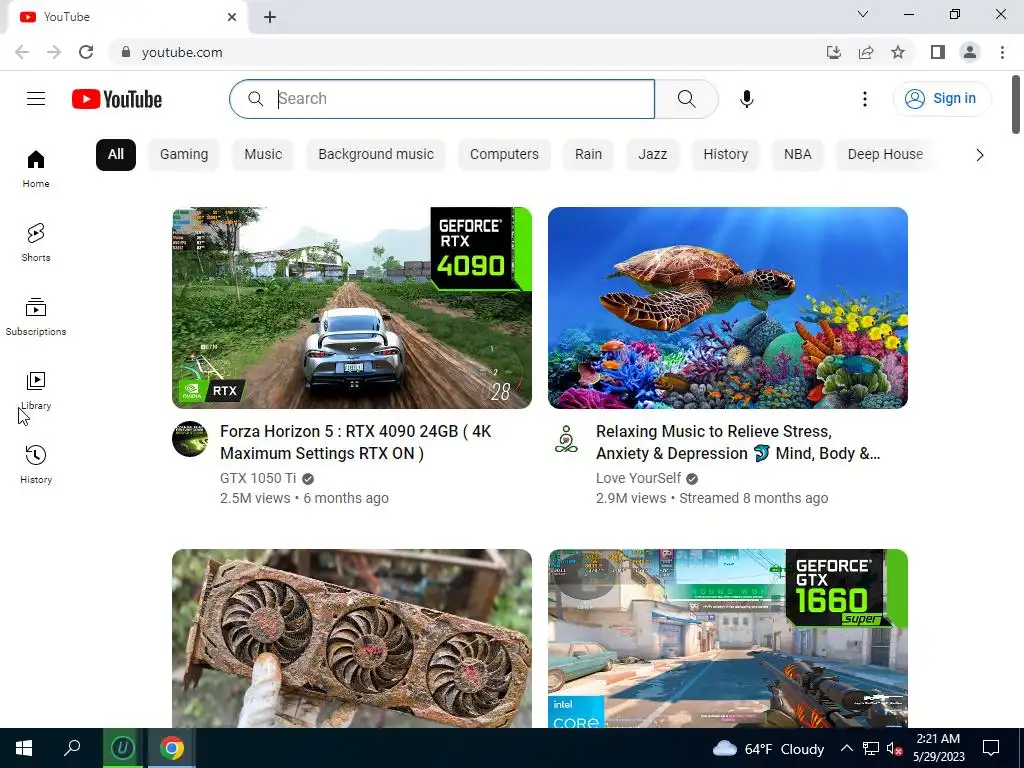
Task: Open the YouTube hamburger guide menu
Action: pyautogui.click(x=36, y=99)
